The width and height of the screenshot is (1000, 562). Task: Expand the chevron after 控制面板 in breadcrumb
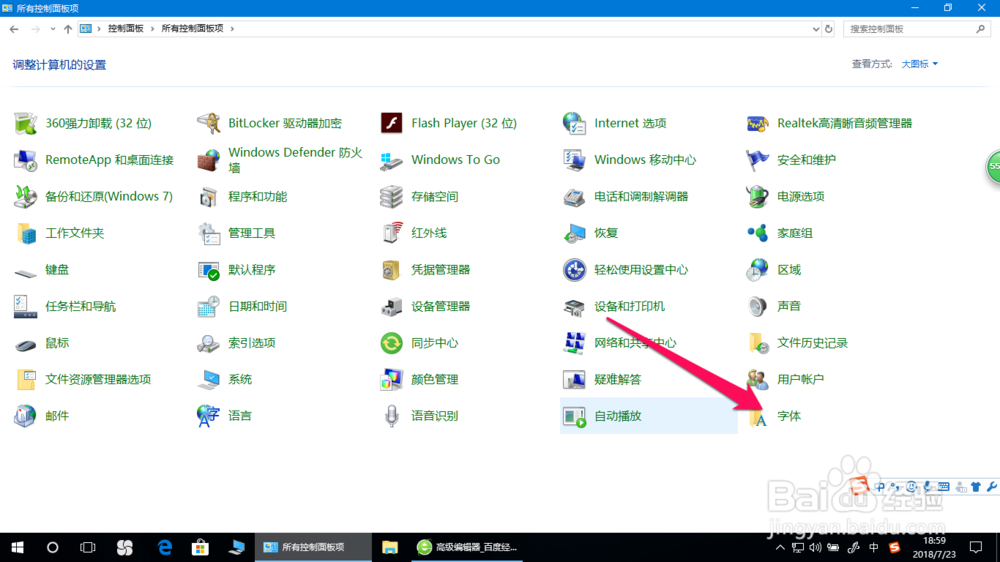pyautogui.click(x=152, y=29)
